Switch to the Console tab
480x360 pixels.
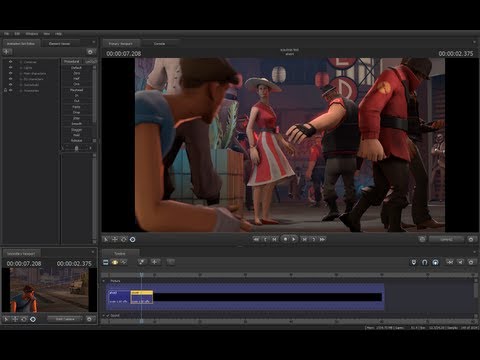click(159, 44)
